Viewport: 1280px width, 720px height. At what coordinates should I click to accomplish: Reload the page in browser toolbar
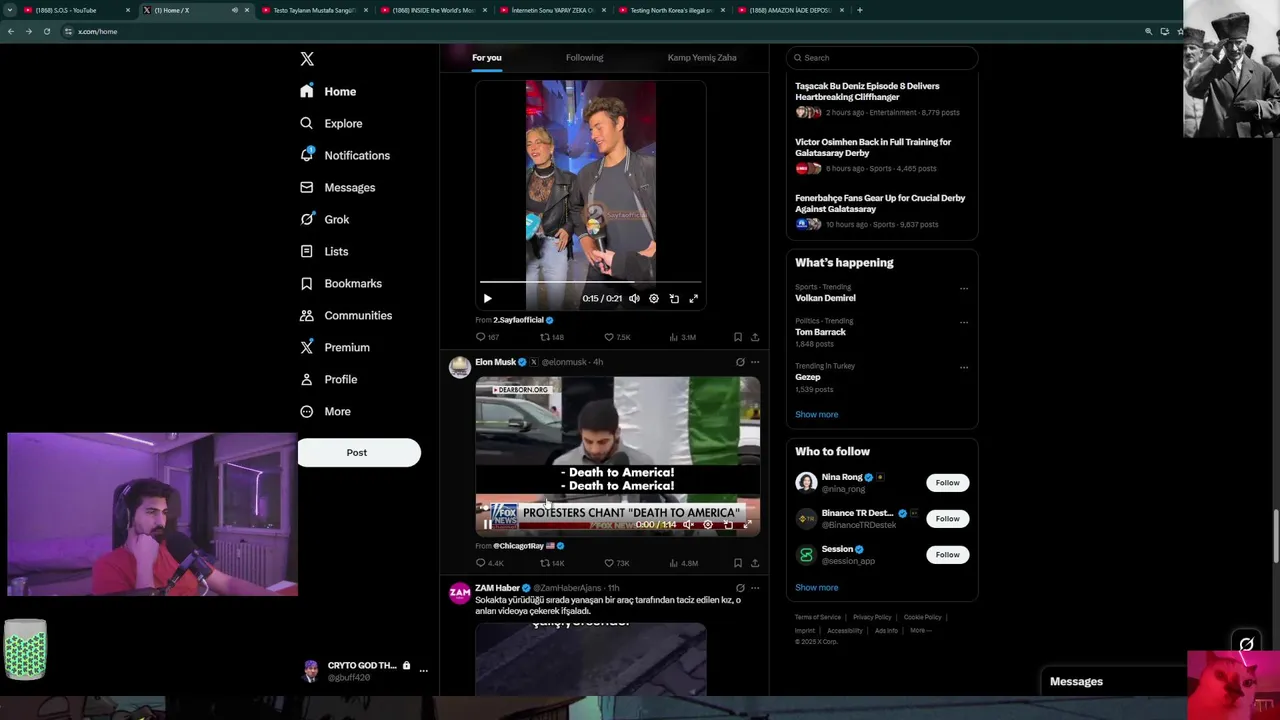click(46, 31)
